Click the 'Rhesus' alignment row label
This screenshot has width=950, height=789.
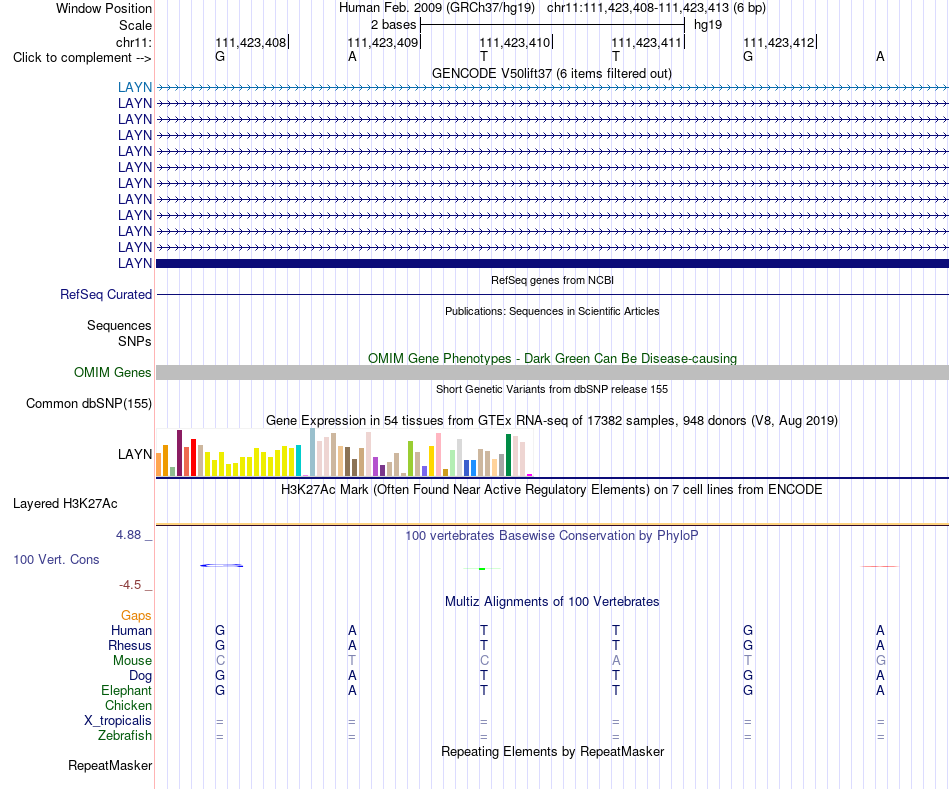130,646
